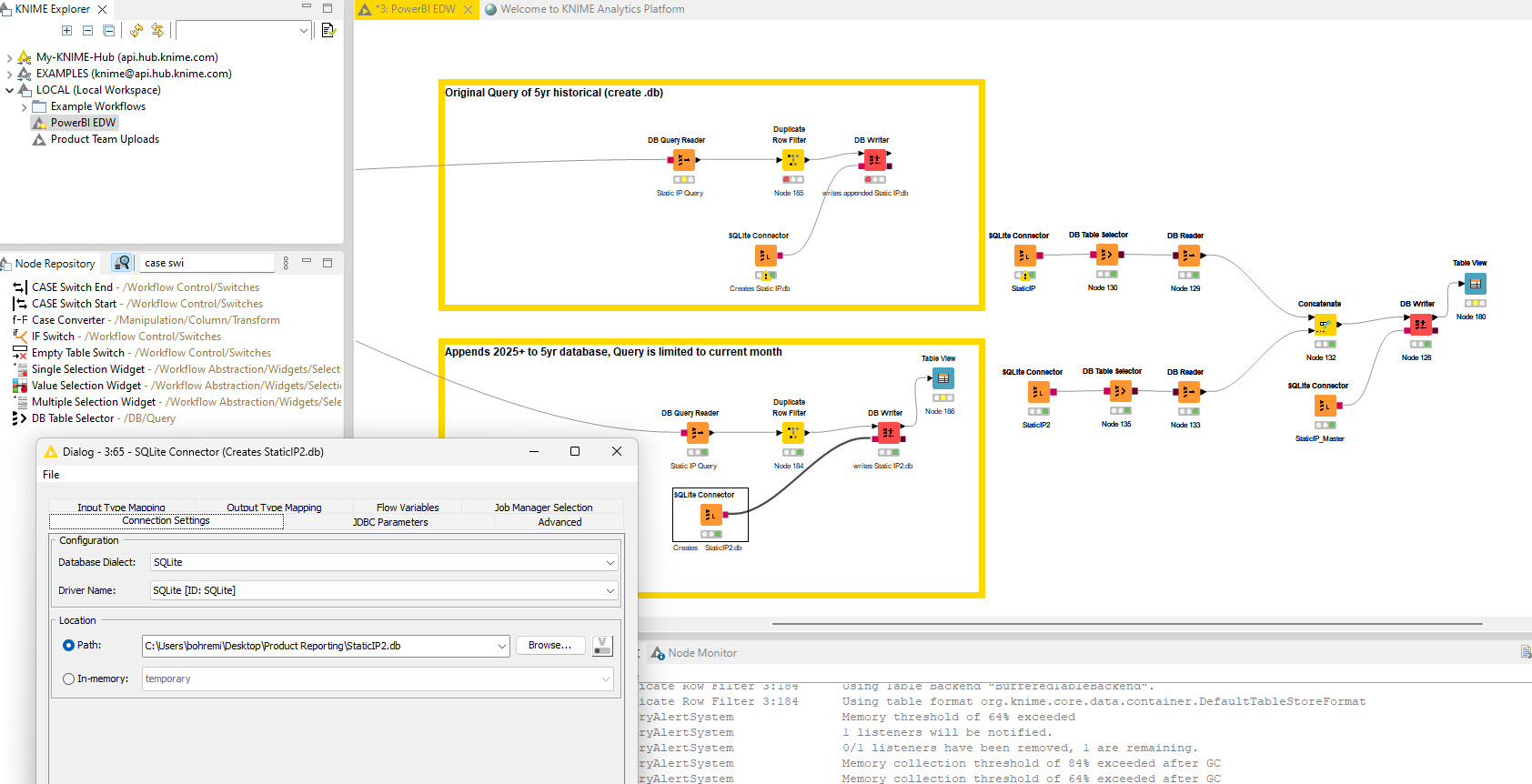Image resolution: width=1532 pixels, height=784 pixels.
Task: Open Node Repository view menu (three dots)
Action: pos(286,263)
